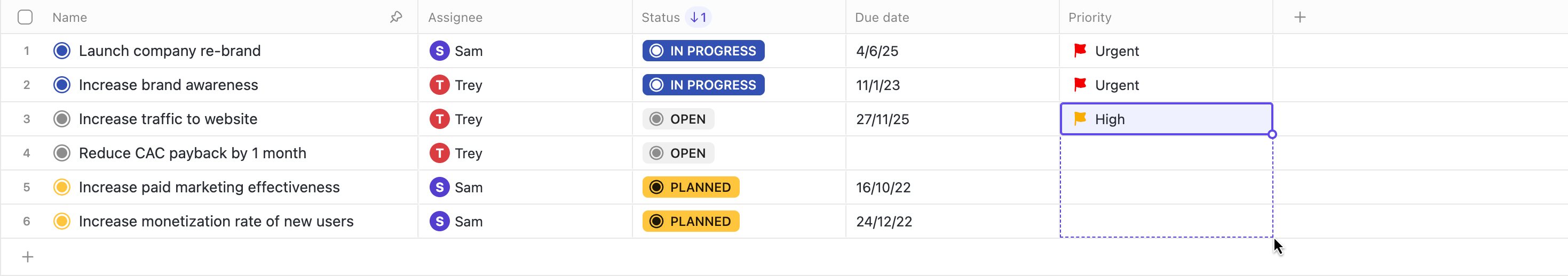This screenshot has width=1568, height=276.
Task: Click the add column plus icon
Action: point(1300,17)
